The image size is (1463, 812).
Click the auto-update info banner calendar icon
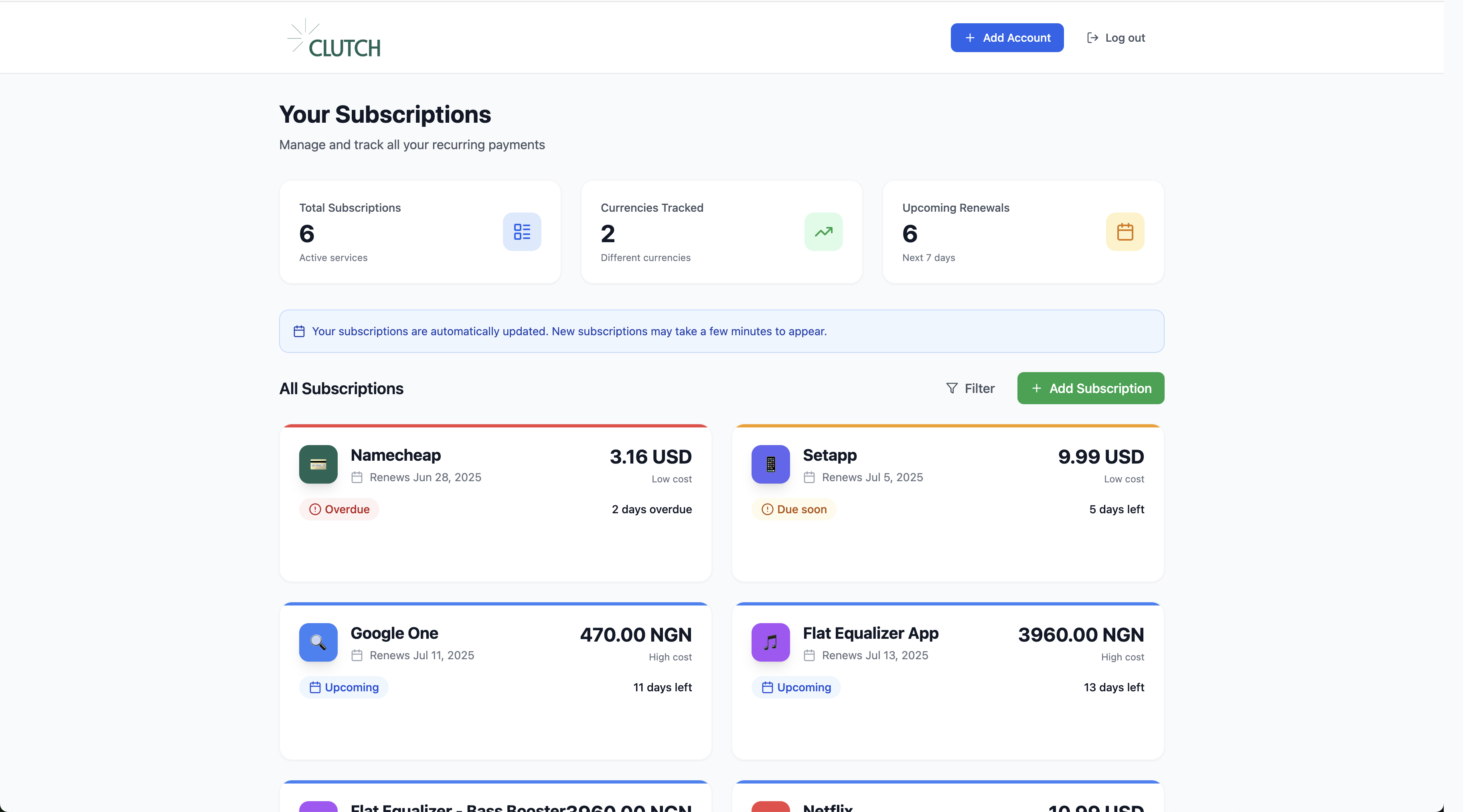pyautogui.click(x=299, y=331)
